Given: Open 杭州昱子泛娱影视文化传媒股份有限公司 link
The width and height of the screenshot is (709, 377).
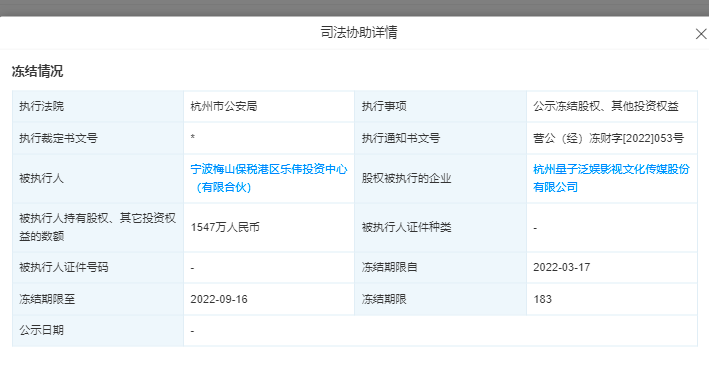Looking at the screenshot, I should (x=611, y=178).
